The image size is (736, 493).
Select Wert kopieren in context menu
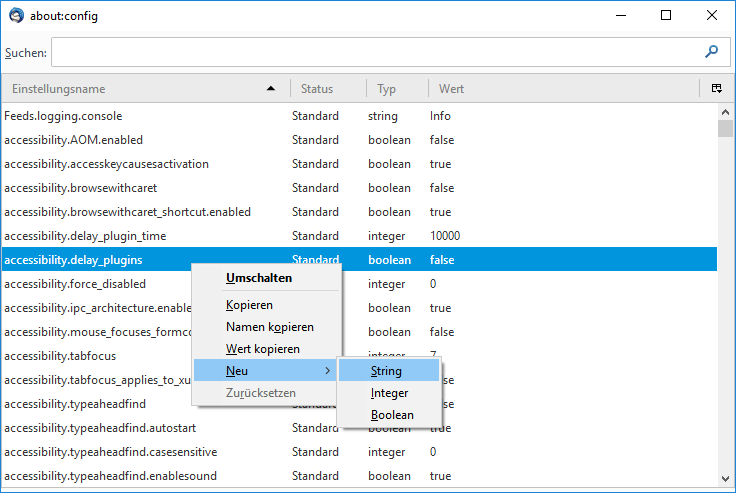(x=262, y=349)
